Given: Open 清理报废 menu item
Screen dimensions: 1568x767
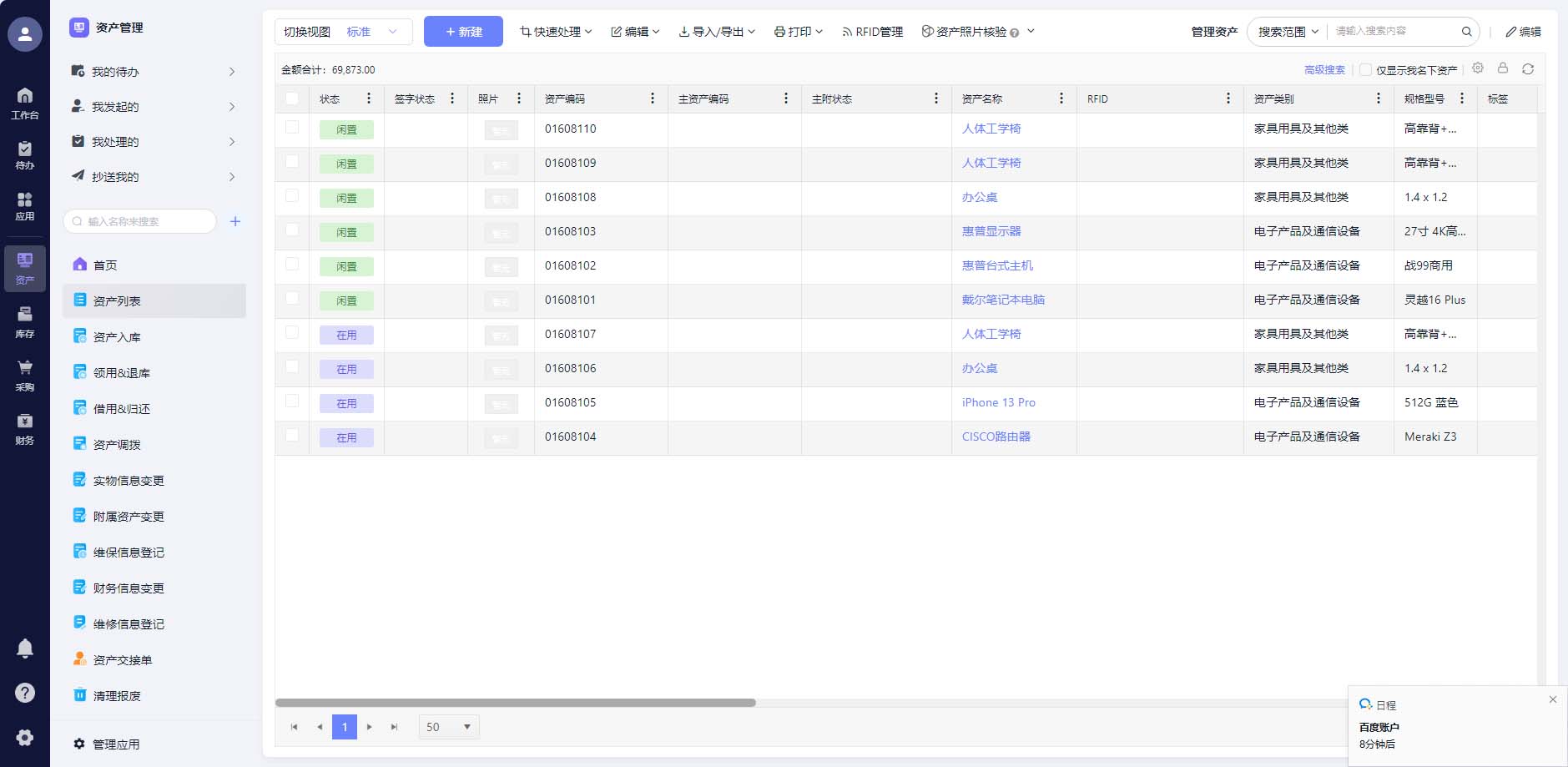Looking at the screenshot, I should pyautogui.click(x=154, y=696).
